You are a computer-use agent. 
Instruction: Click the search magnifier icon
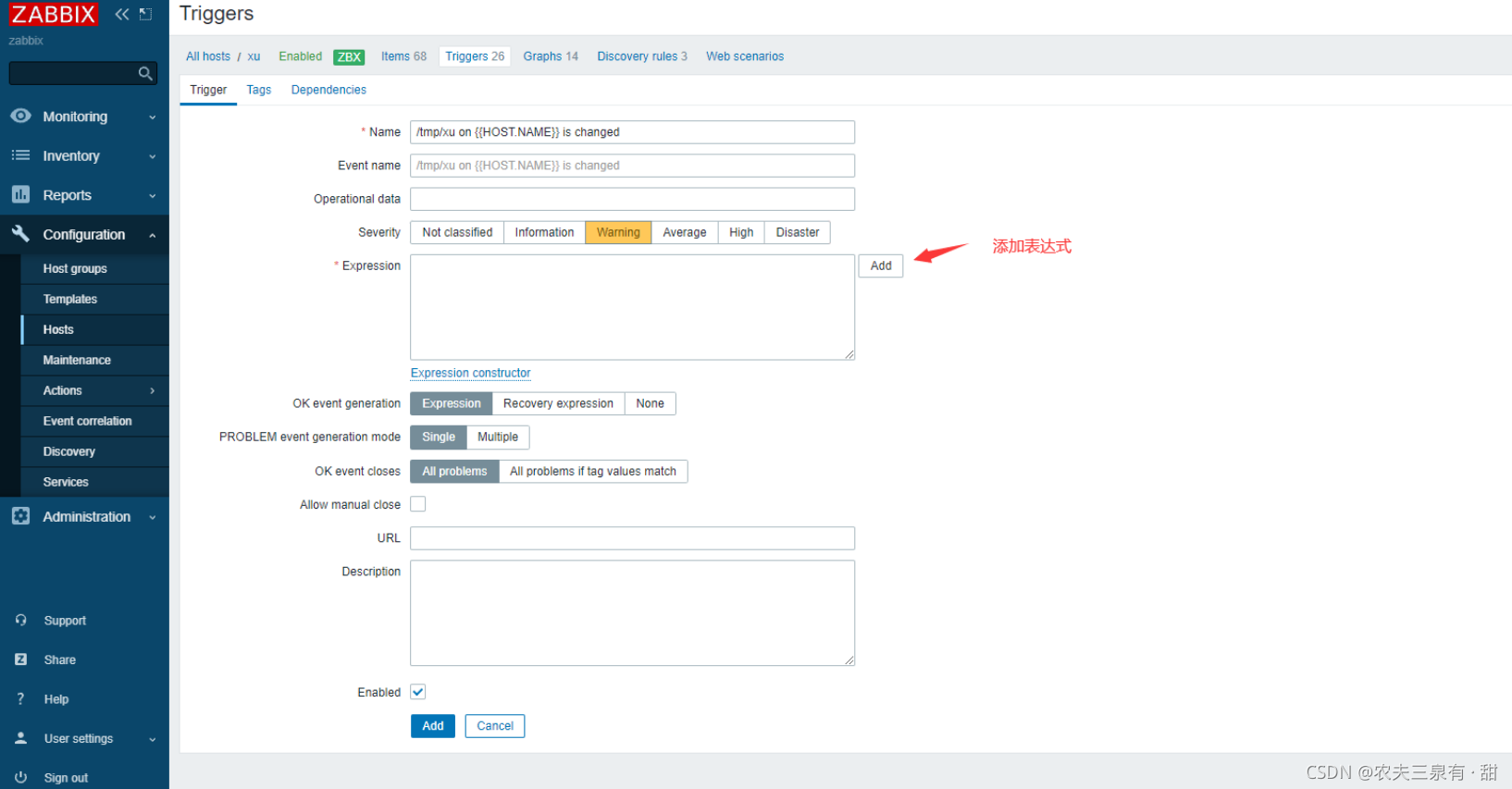[x=145, y=73]
